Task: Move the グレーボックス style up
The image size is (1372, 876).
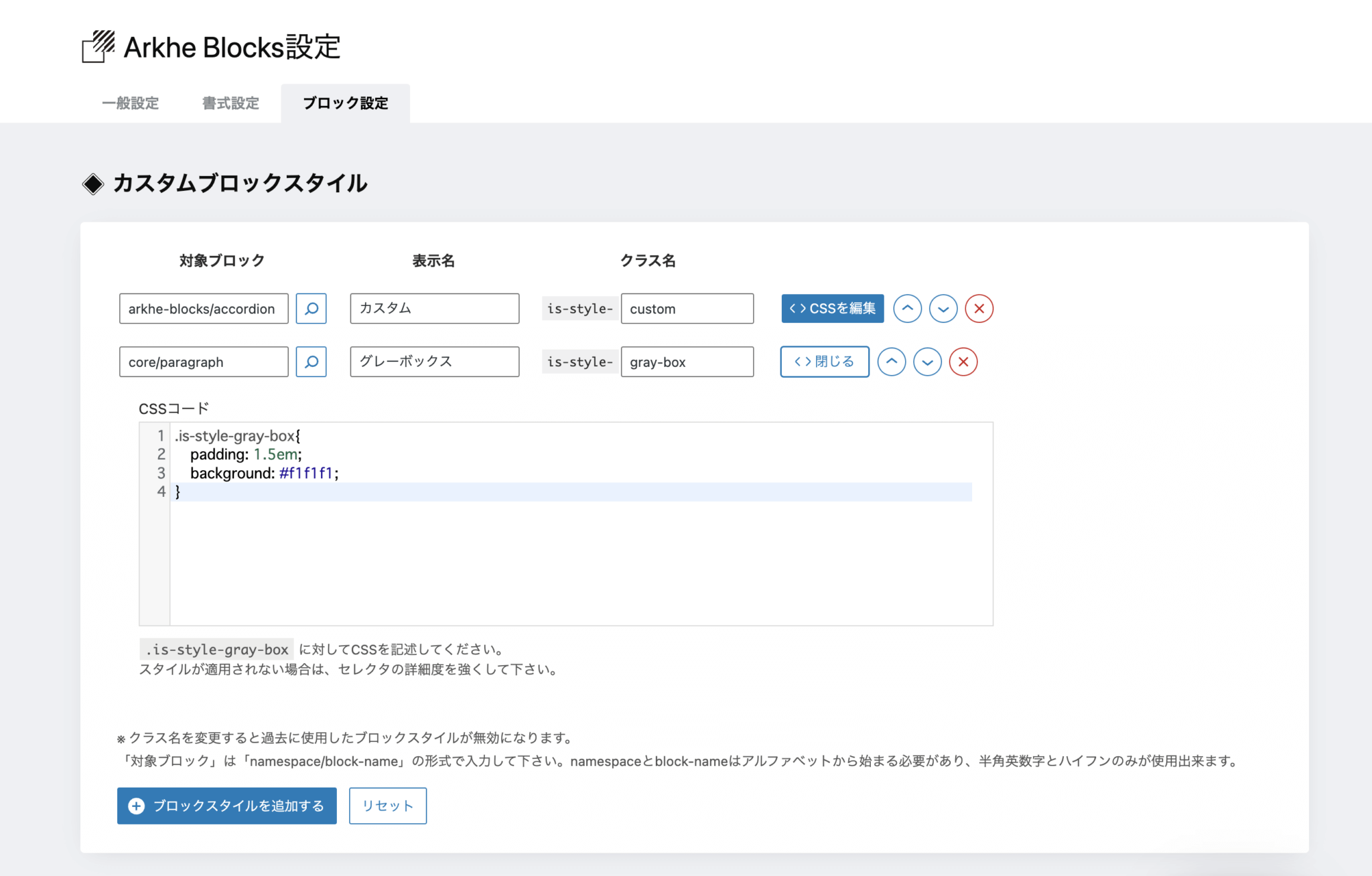Action: pos(891,362)
